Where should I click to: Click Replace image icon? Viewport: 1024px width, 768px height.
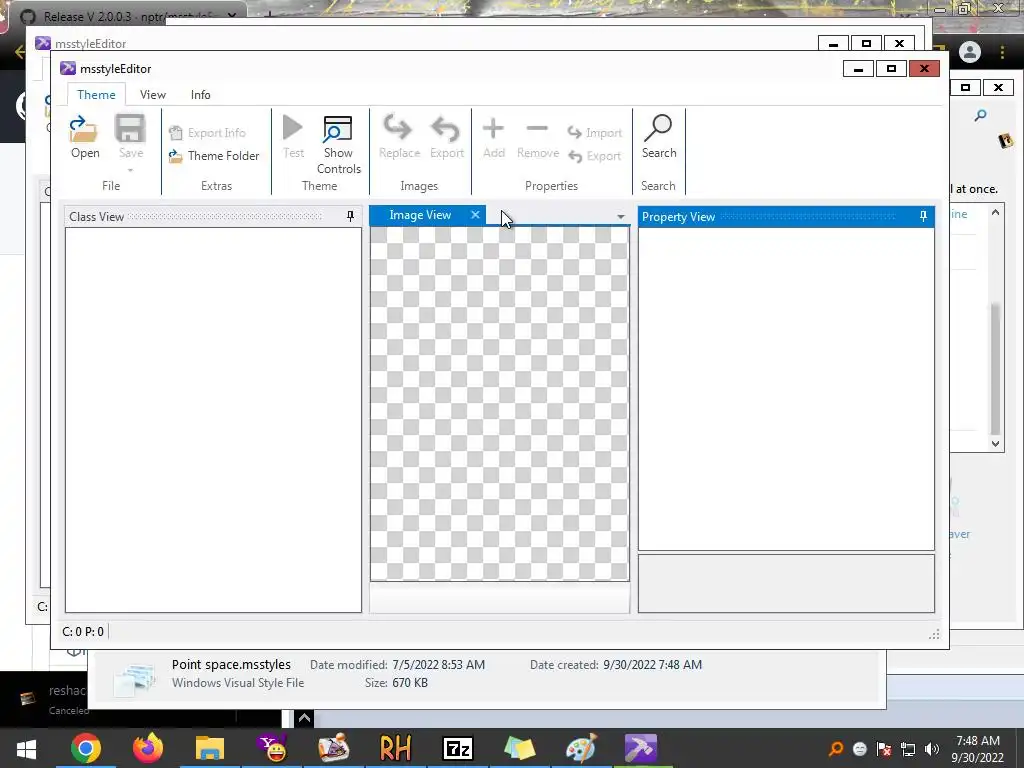[398, 128]
